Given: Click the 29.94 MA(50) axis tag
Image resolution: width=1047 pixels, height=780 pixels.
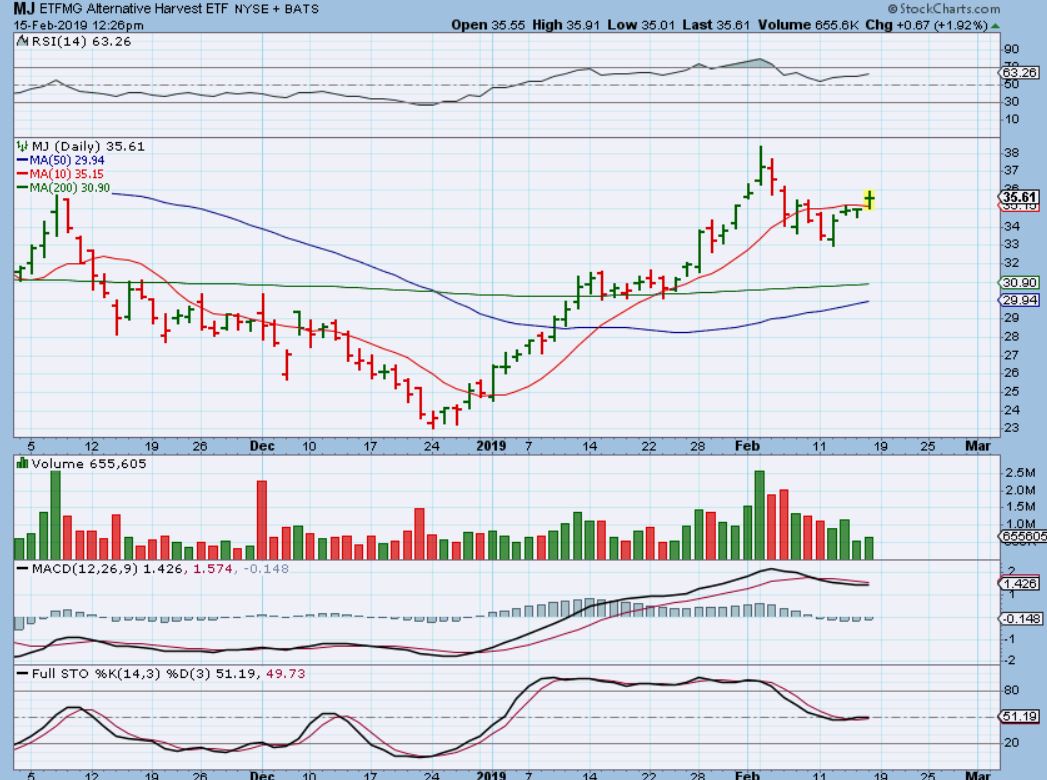Looking at the screenshot, I should pyautogui.click(x=1019, y=301).
